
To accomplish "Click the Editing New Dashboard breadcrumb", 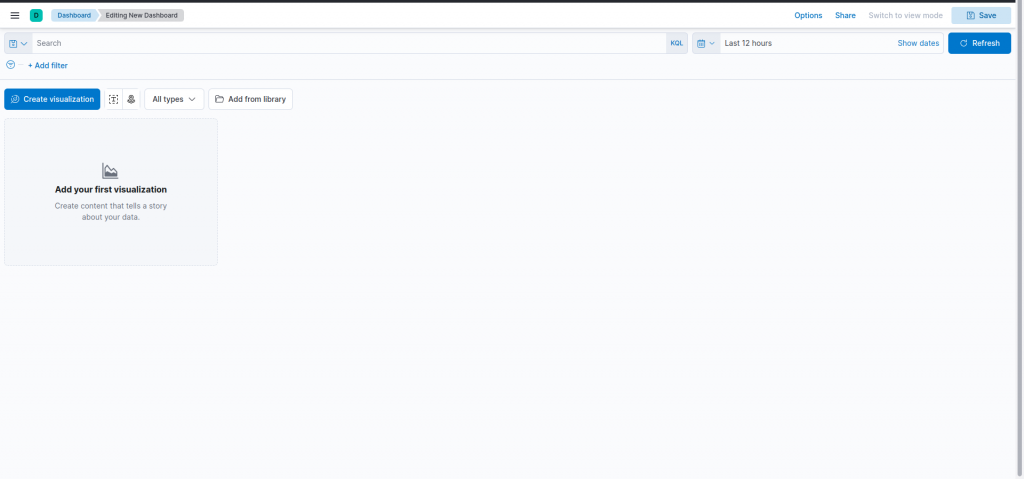I will 141,15.
